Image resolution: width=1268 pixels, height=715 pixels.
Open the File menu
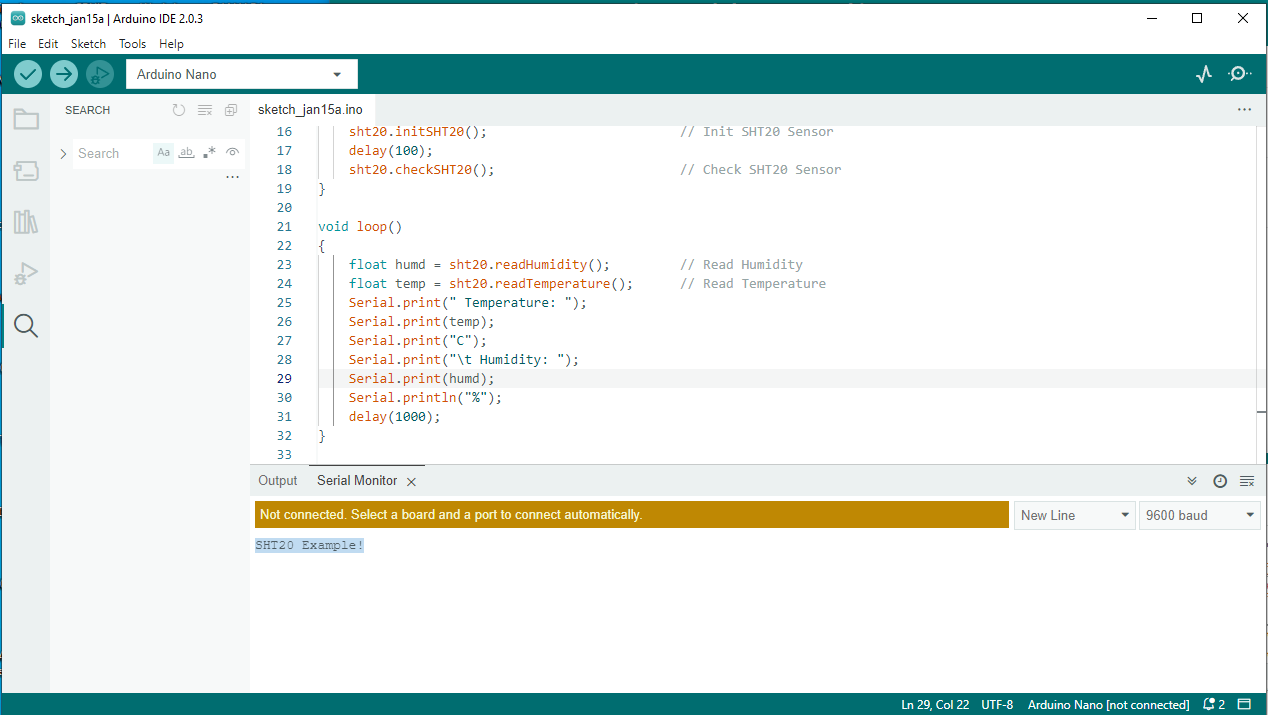(x=17, y=44)
